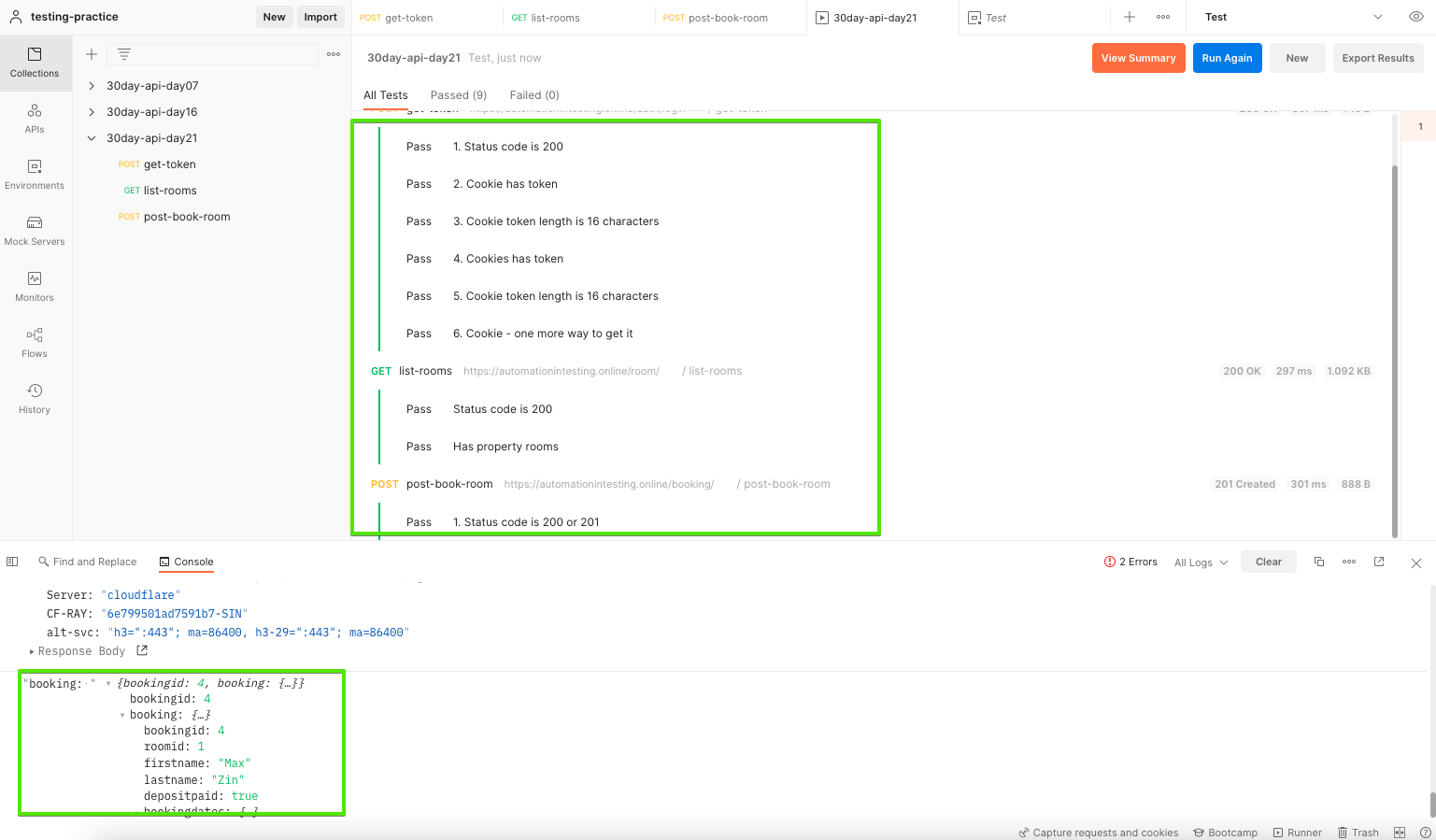Show the Failed (0) results tab
Viewport: 1436px width, 840px height.
pyautogui.click(x=534, y=95)
